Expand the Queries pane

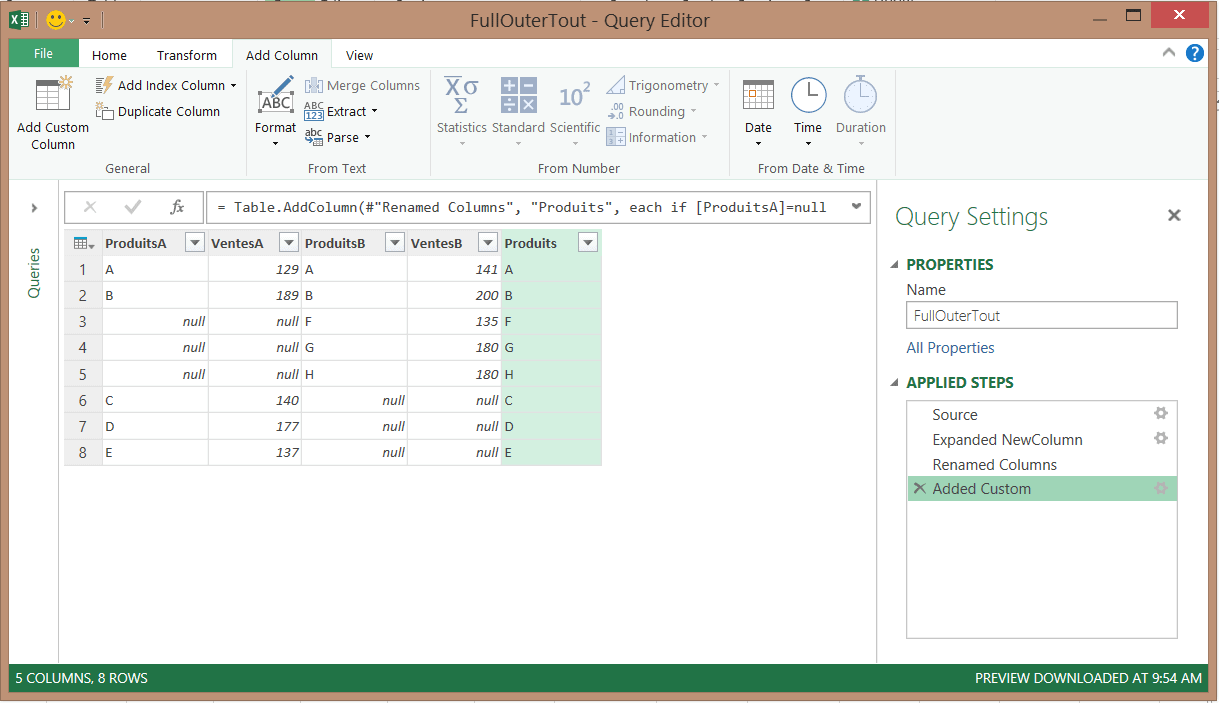tap(34, 207)
